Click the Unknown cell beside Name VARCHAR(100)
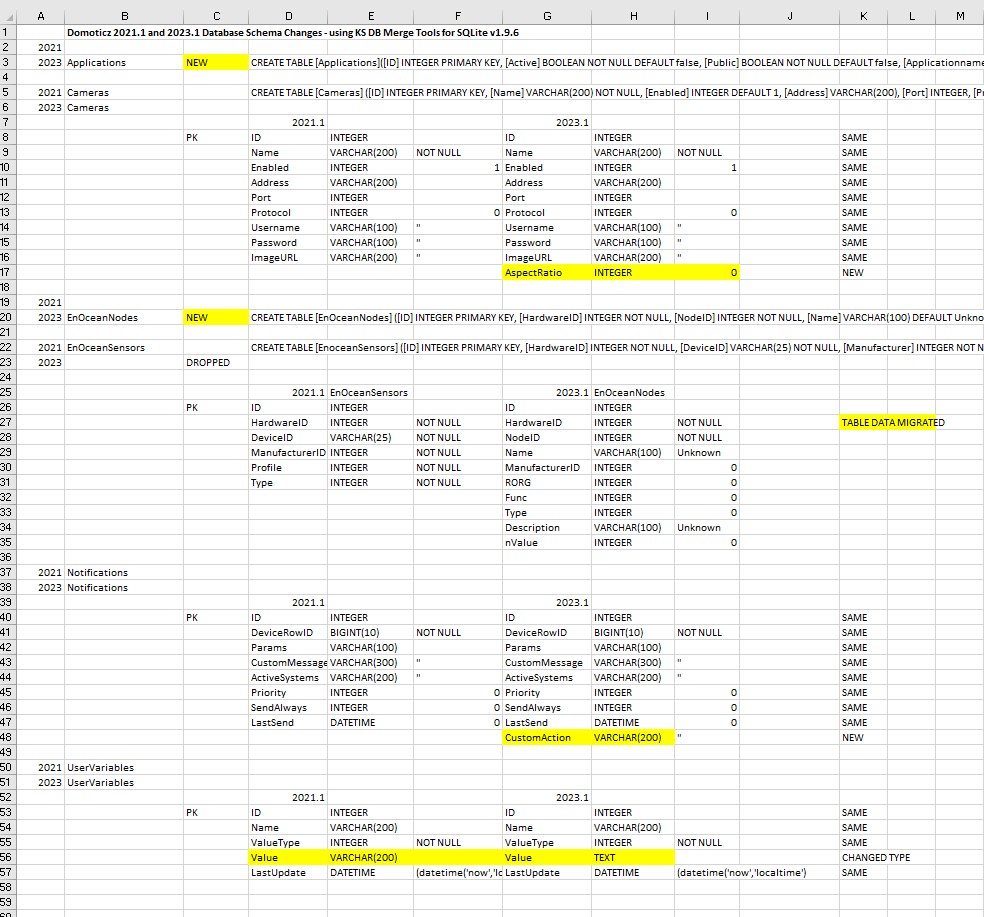Image resolution: width=984 pixels, height=917 pixels. 707,453
